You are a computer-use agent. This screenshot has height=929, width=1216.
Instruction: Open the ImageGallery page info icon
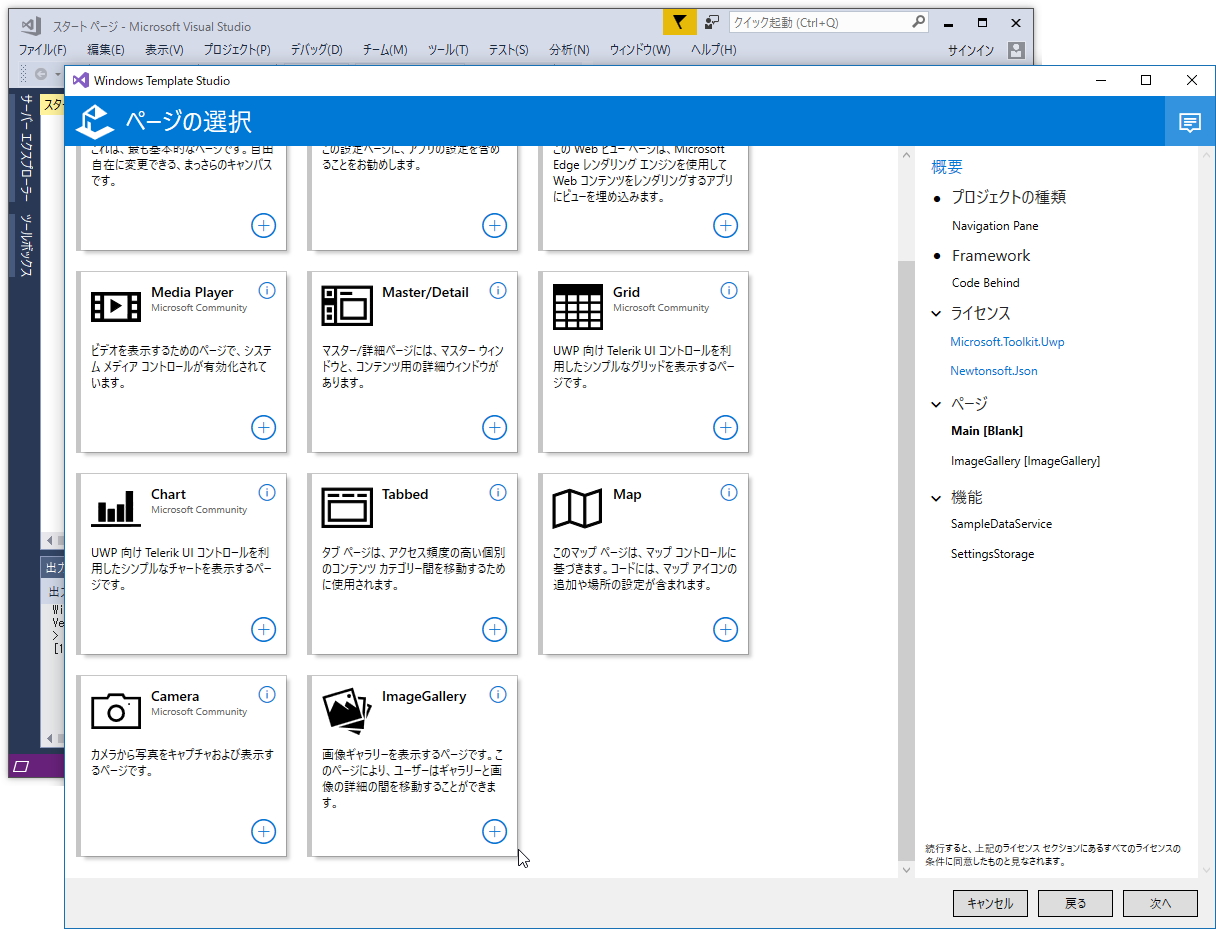(498, 694)
